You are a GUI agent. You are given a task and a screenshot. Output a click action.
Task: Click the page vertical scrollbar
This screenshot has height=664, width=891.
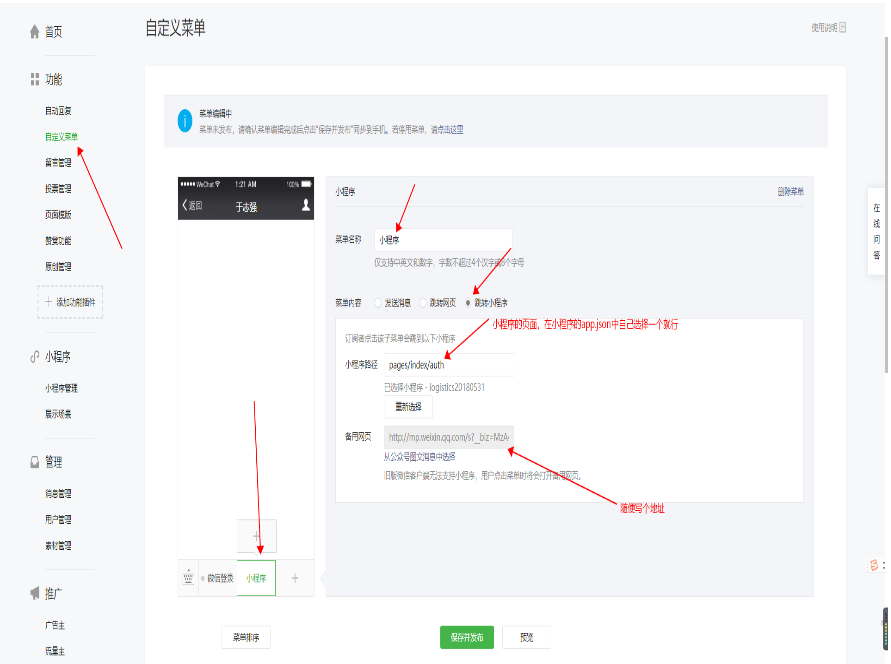pos(886,204)
